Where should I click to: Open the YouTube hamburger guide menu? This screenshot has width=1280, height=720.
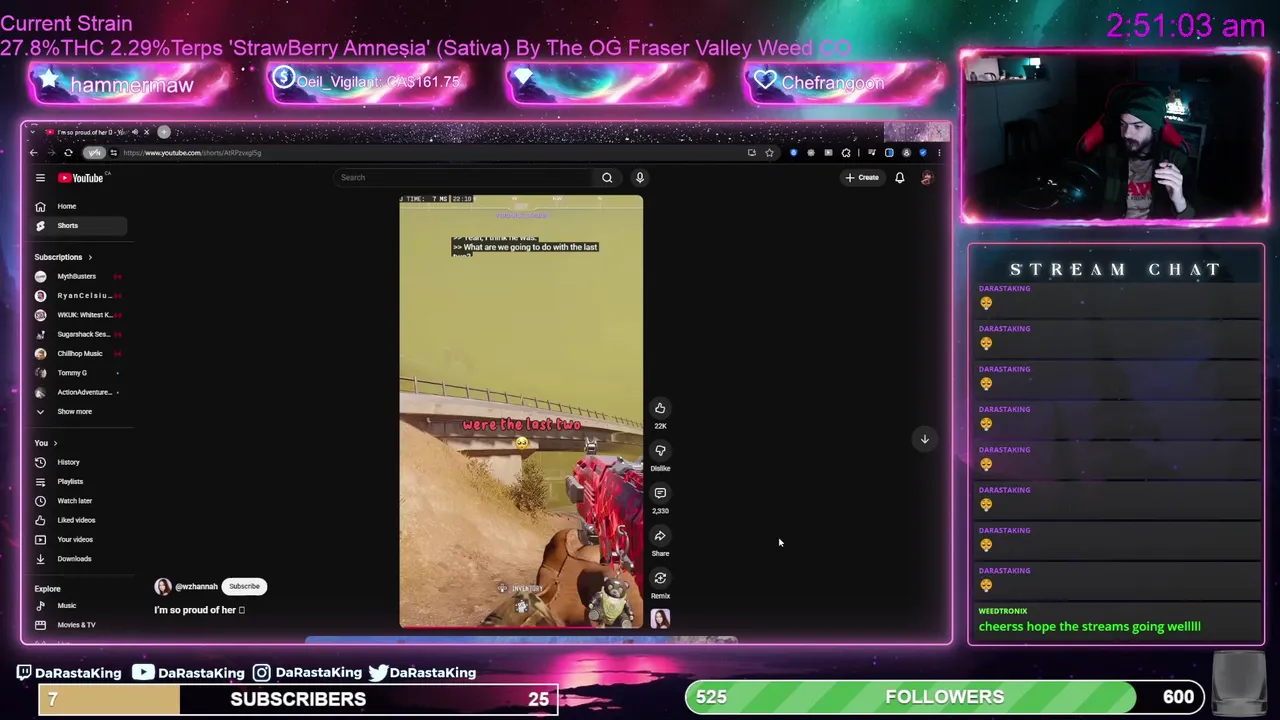(40, 178)
